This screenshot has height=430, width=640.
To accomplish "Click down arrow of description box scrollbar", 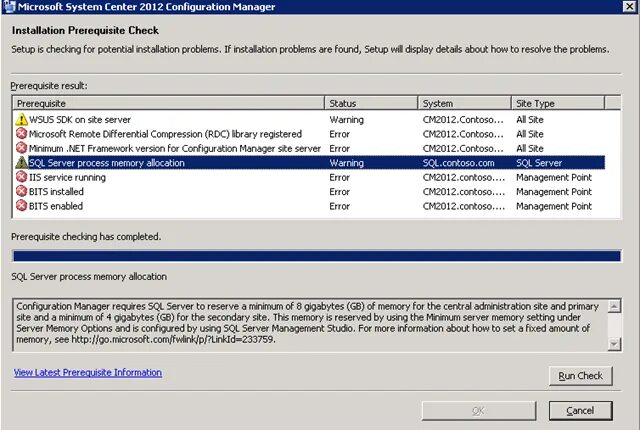I will pyautogui.click(x=614, y=344).
